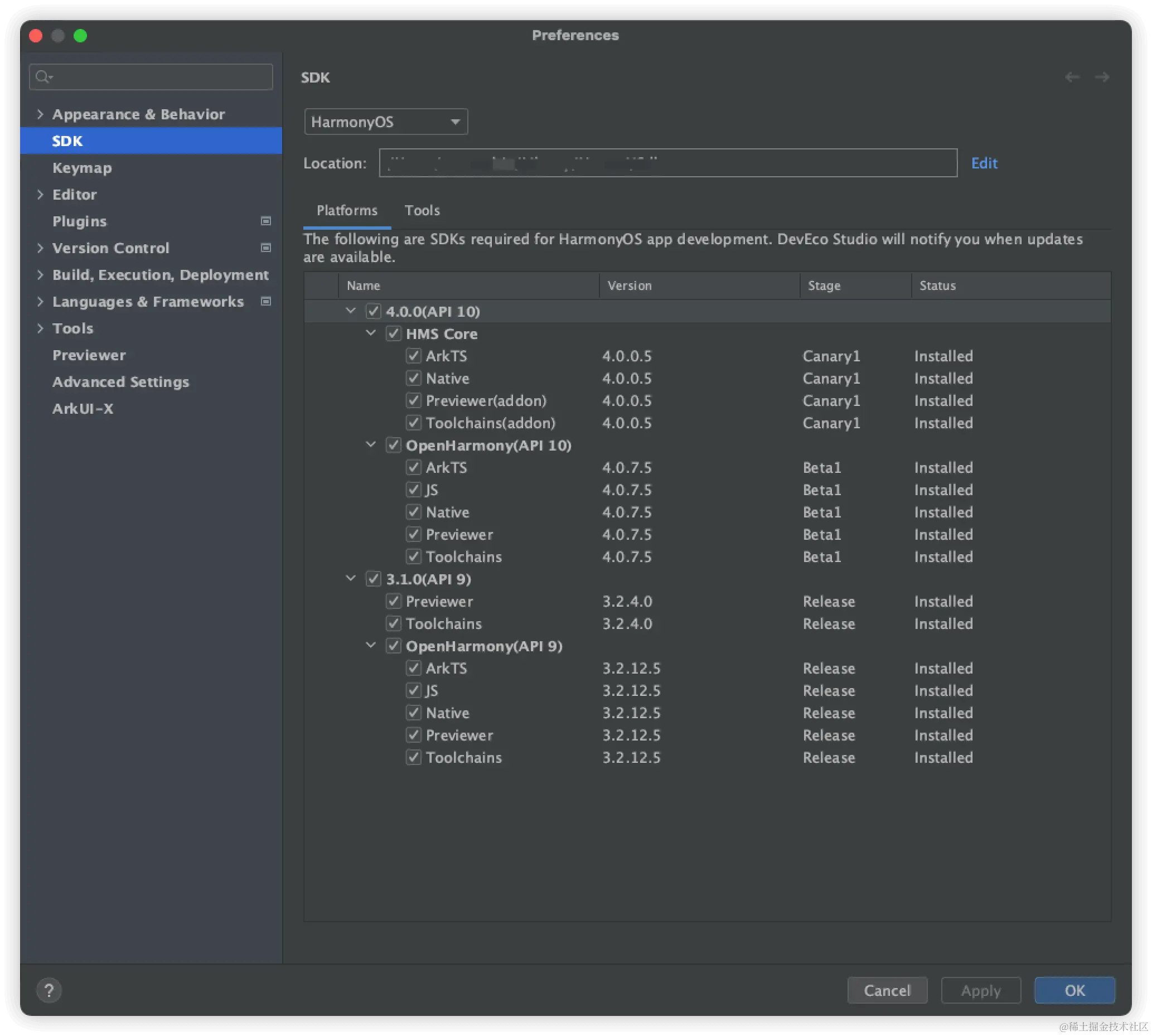Click the project-level icon beside Version Control
Image resolution: width=1152 pixels, height=1036 pixels.
pyautogui.click(x=266, y=248)
